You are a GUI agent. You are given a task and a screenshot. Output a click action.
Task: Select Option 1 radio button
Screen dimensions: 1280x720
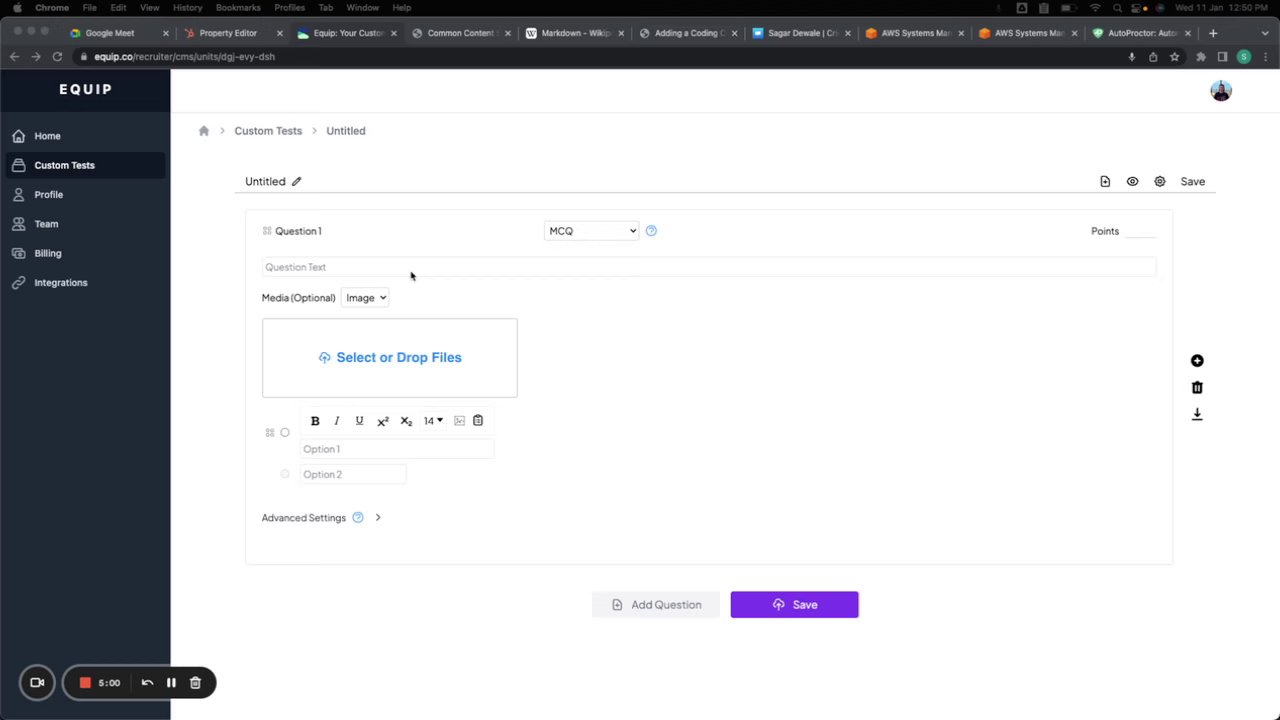tap(285, 433)
